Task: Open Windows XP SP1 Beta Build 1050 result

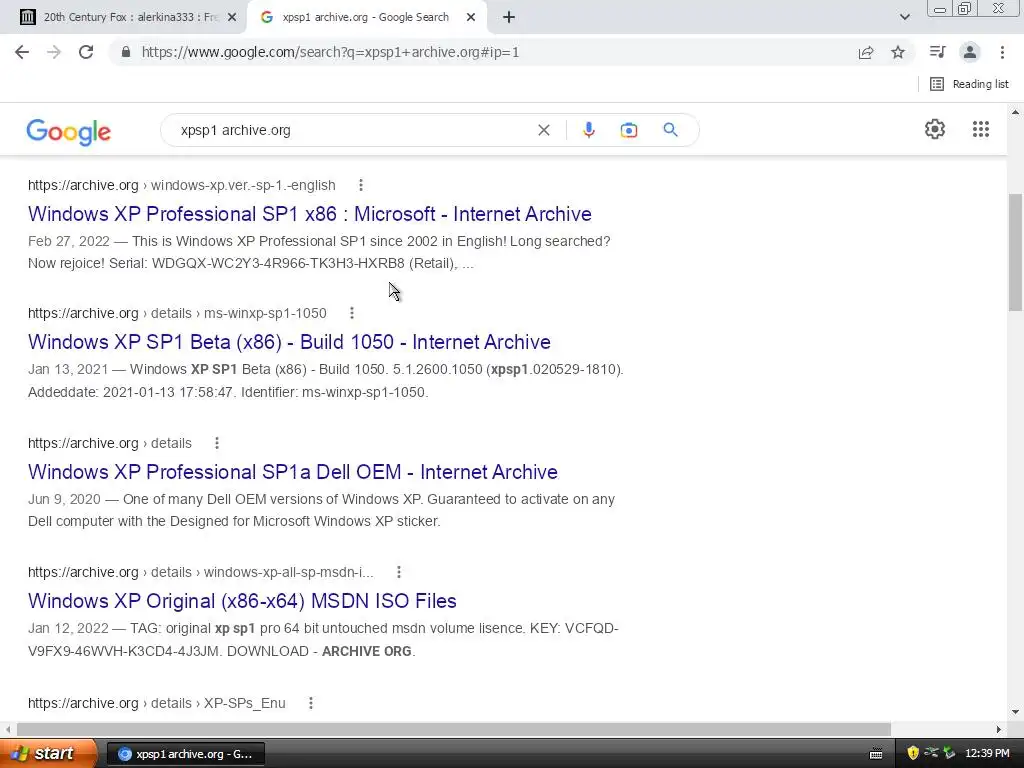Action: [x=289, y=342]
